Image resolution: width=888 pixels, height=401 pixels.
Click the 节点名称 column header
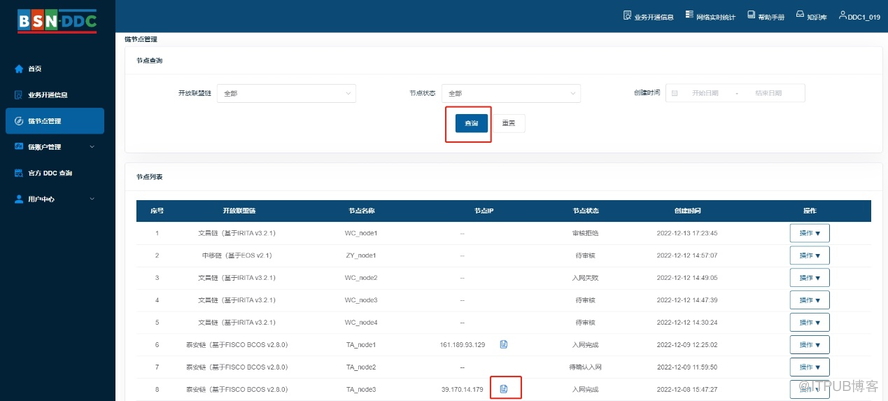click(361, 211)
